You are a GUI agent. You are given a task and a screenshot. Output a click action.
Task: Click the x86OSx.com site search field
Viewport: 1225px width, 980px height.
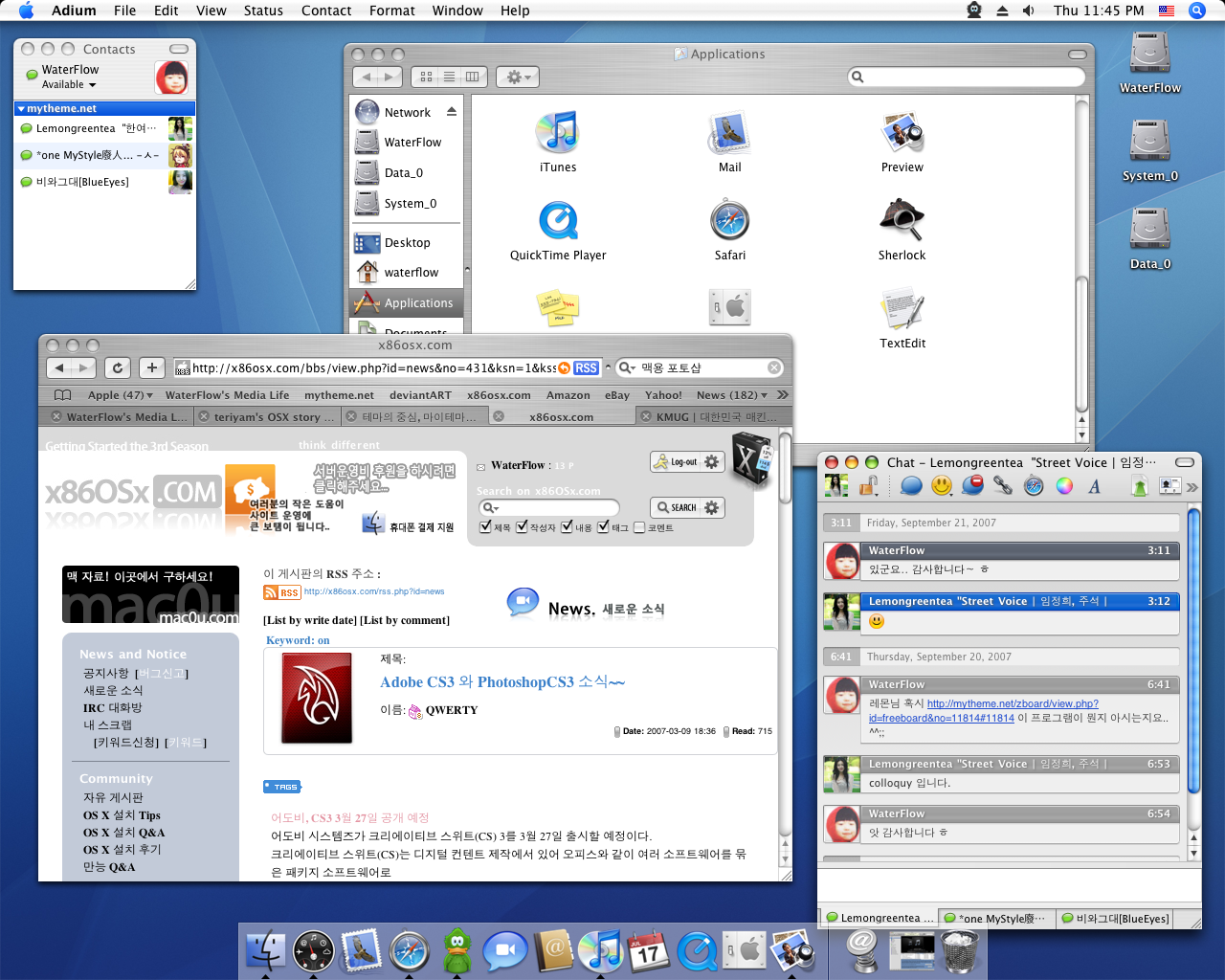(x=548, y=507)
